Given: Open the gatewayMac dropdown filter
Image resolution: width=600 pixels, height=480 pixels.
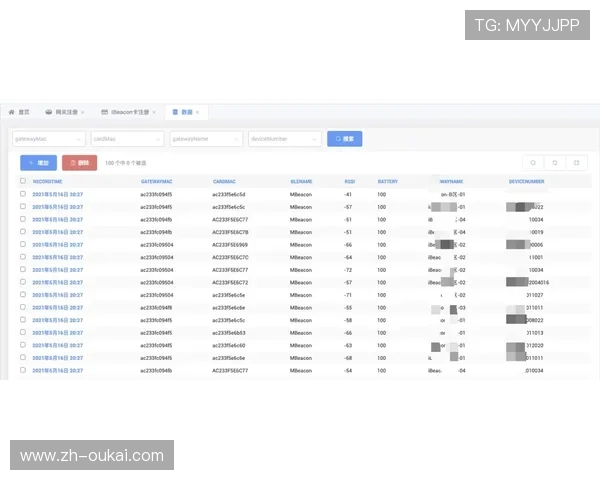Looking at the screenshot, I should (x=48, y=139).
